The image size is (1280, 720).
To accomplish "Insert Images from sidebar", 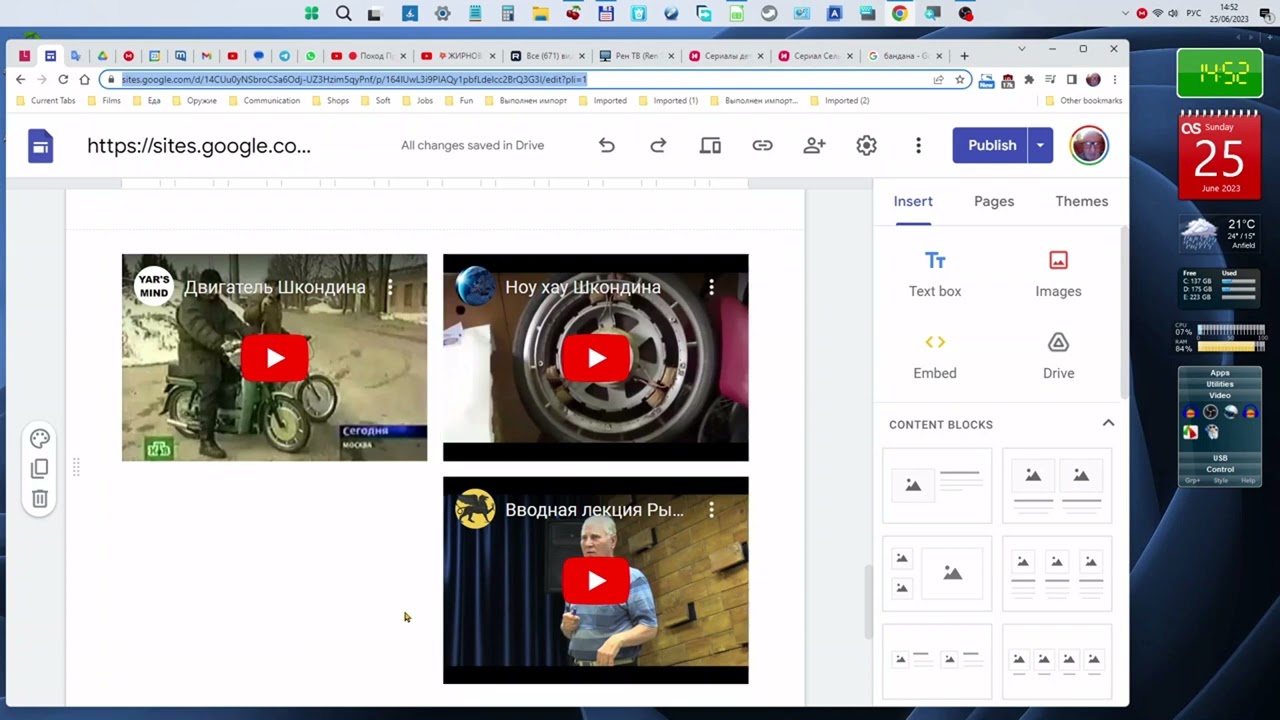I will point(1058,273).
